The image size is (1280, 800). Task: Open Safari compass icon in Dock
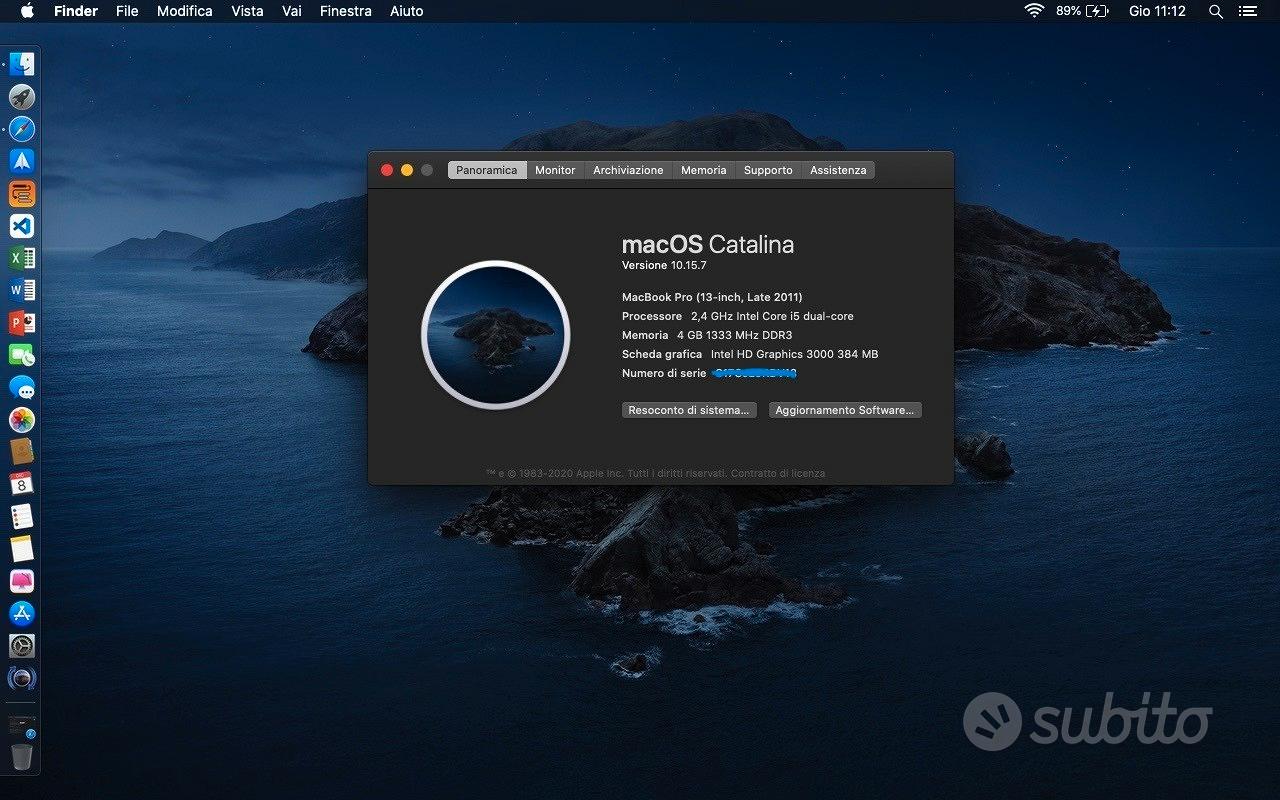pyautogui.click(x=21, y=129)
